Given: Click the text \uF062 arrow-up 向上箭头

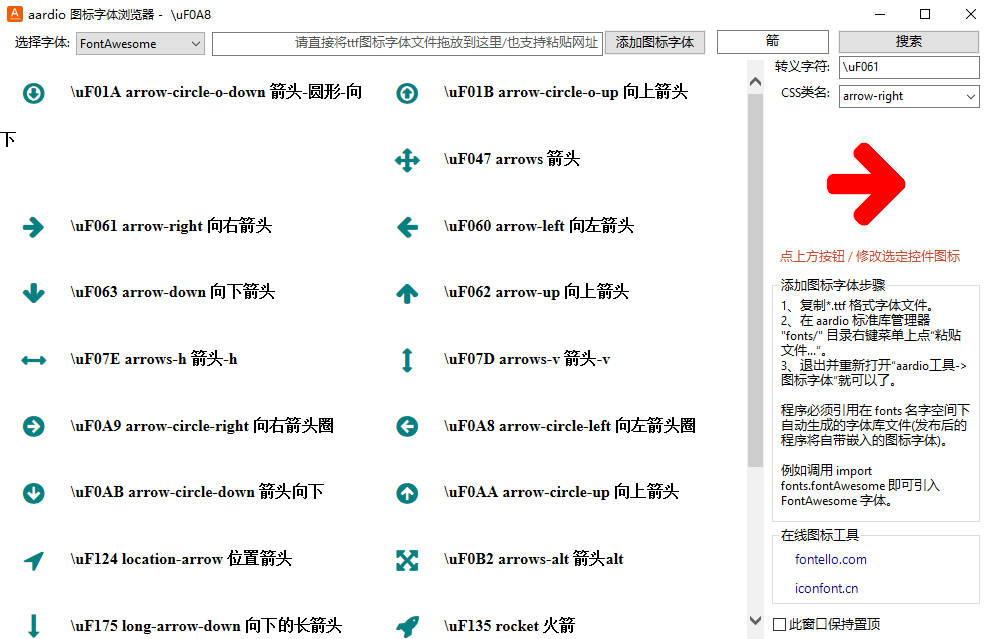Looking at the screenshot, I should coord(536,292).
